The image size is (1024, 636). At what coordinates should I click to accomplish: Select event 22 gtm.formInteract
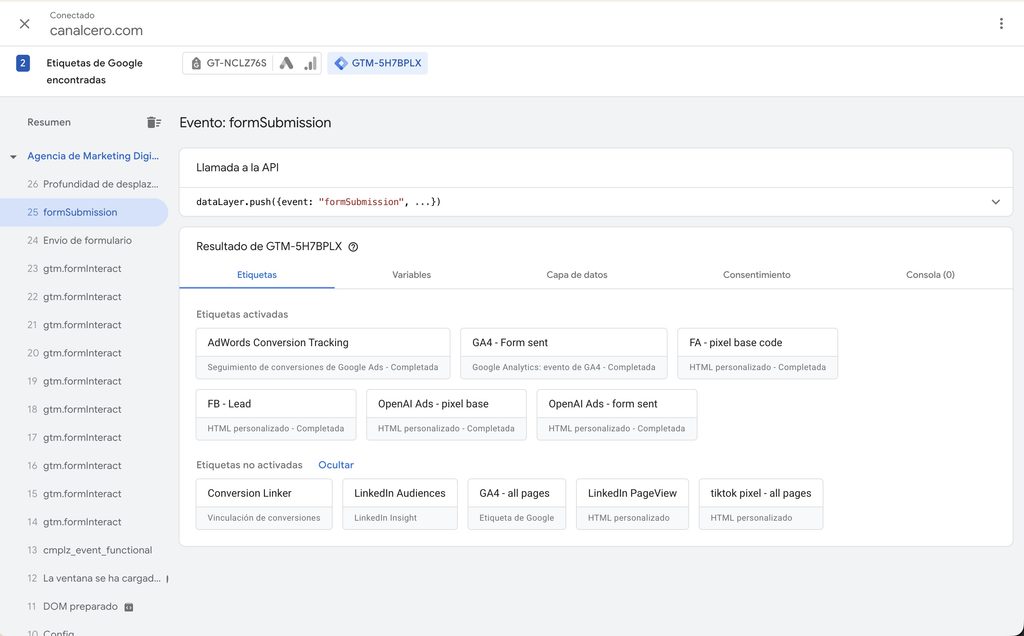(84, 296)
